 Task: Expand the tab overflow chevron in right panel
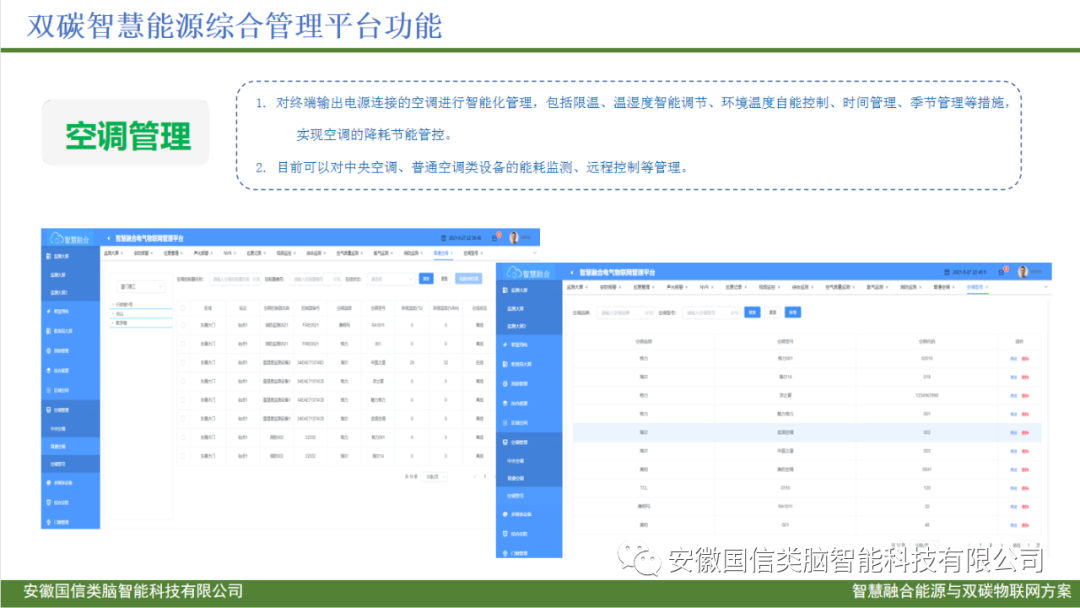click(x=1045, y=287)
